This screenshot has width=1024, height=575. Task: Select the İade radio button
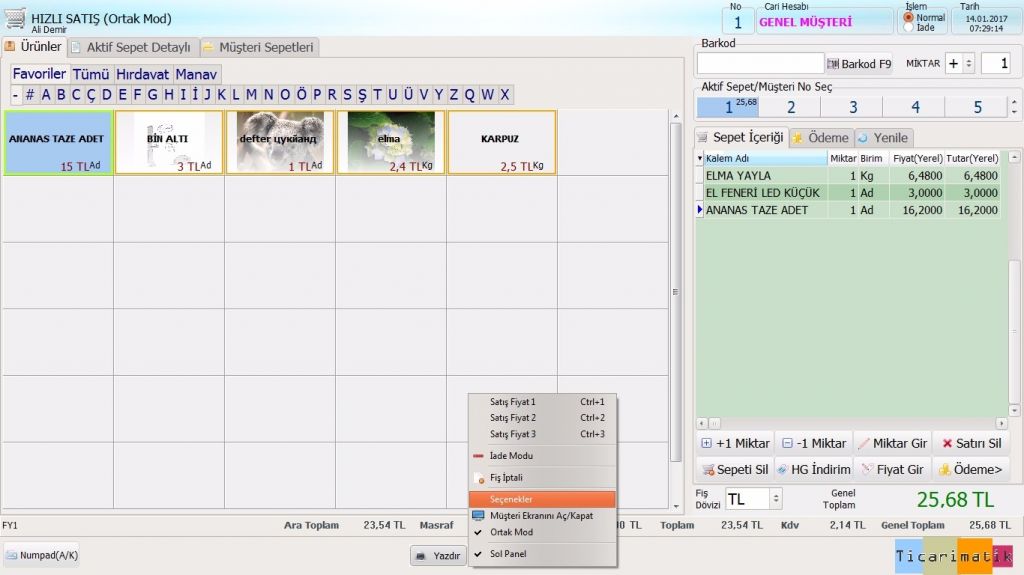coord(909,28)
